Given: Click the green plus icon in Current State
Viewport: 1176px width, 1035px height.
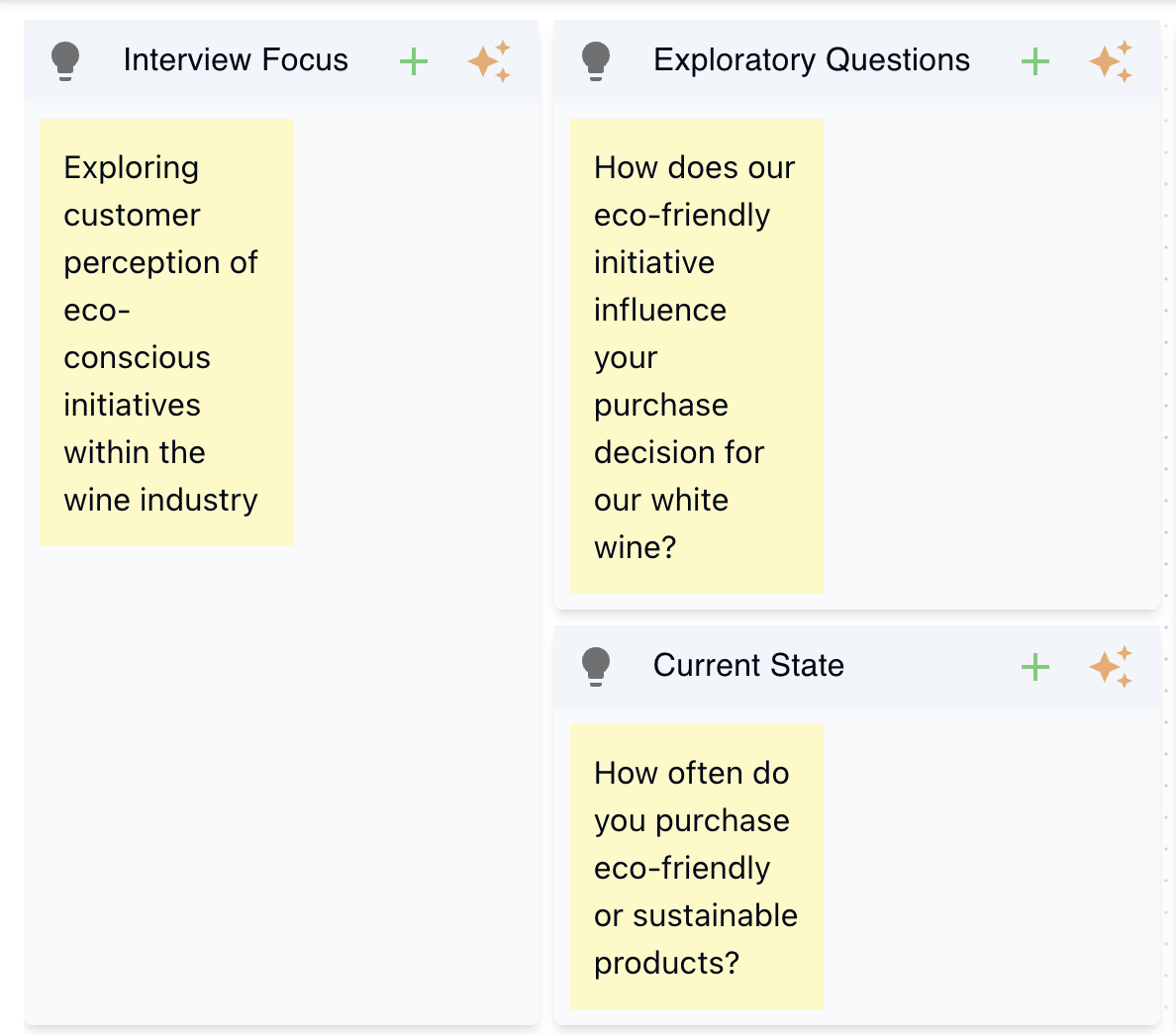Looking at the screenshot, I should point(1035,666).
